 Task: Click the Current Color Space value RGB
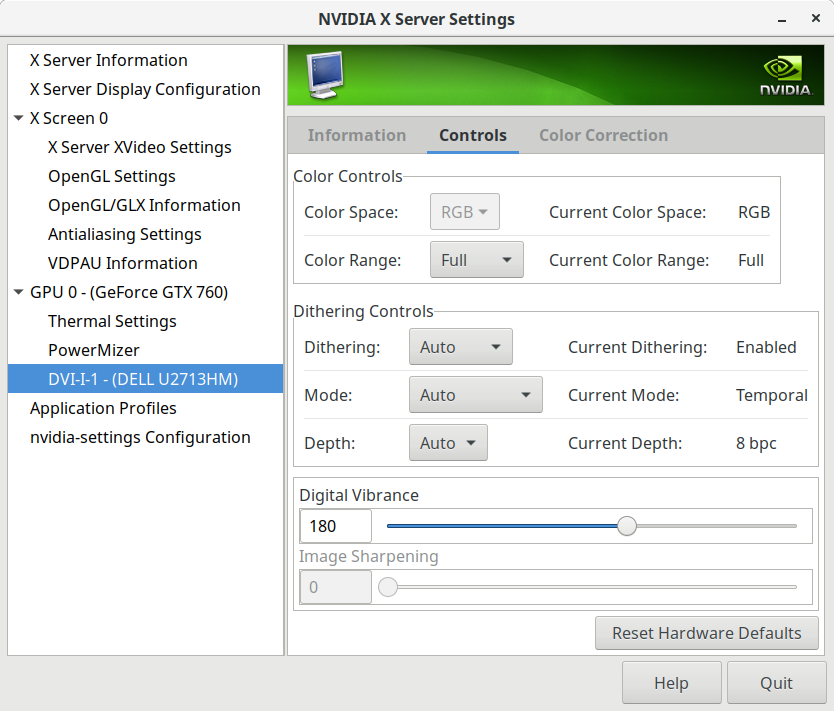pyautogui.click(x=754, y=212)
